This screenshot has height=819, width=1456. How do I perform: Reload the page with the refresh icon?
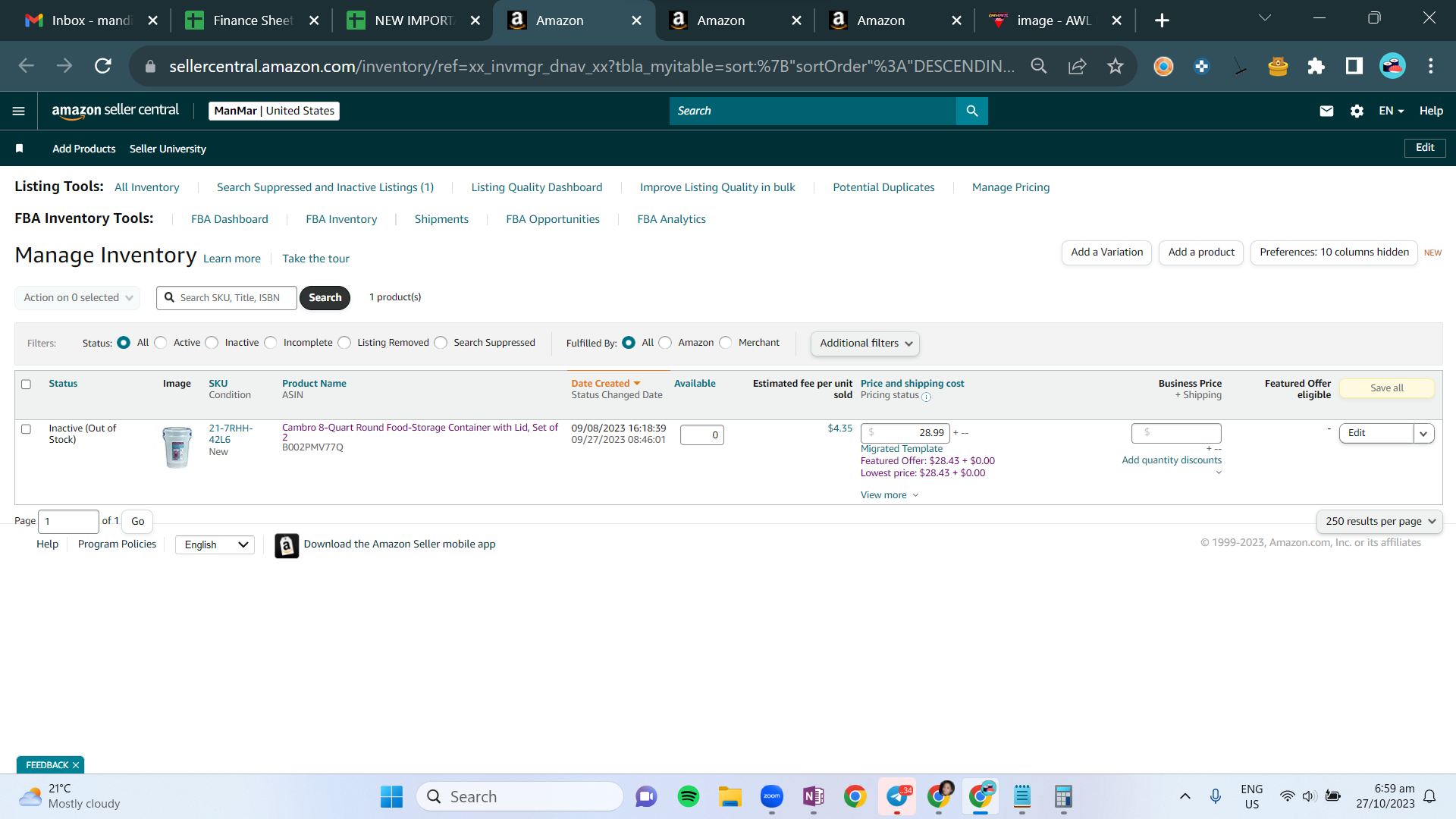(103, 66)
